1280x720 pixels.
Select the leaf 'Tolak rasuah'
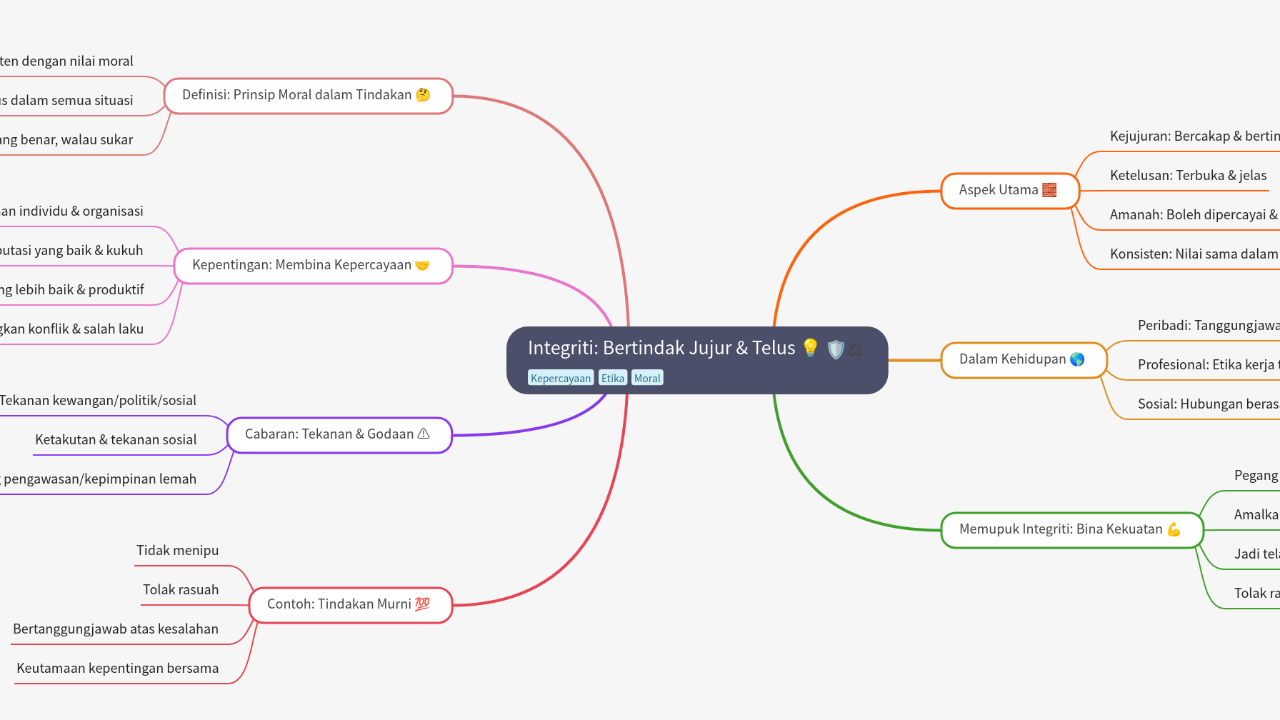point(181,590)
